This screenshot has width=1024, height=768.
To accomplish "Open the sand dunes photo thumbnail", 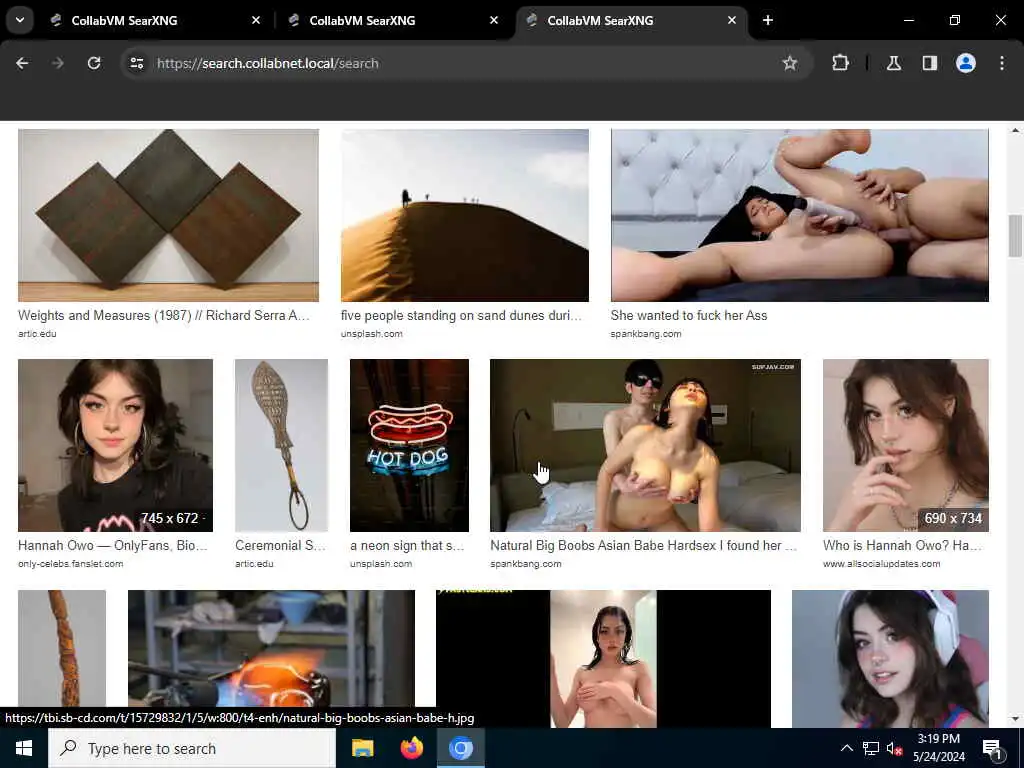I will pos(464,215).
